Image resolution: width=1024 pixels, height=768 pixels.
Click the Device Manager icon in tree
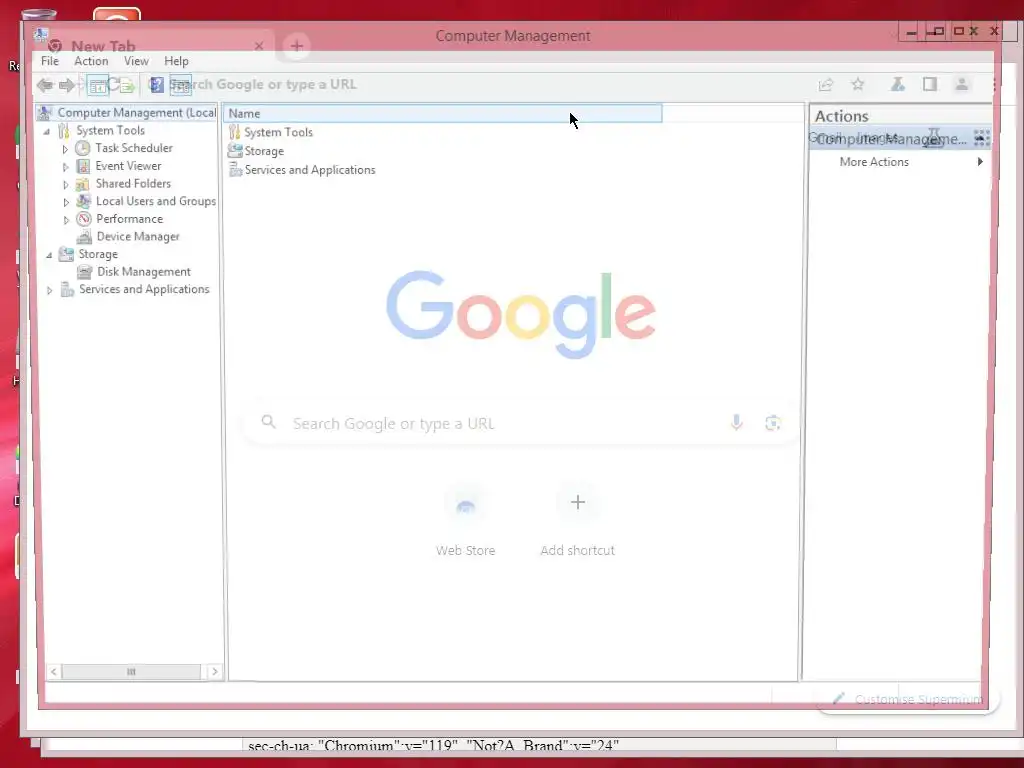coord(84,236)
